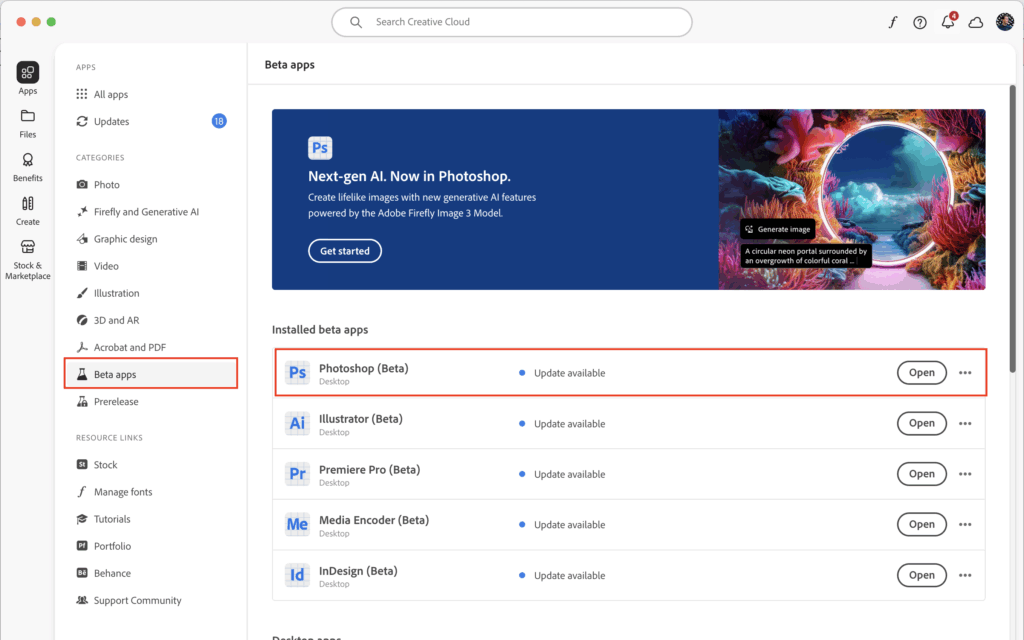Click the All apps grid icon
Viewport: 1024px width, 640px height.
(x=82, y=94)
